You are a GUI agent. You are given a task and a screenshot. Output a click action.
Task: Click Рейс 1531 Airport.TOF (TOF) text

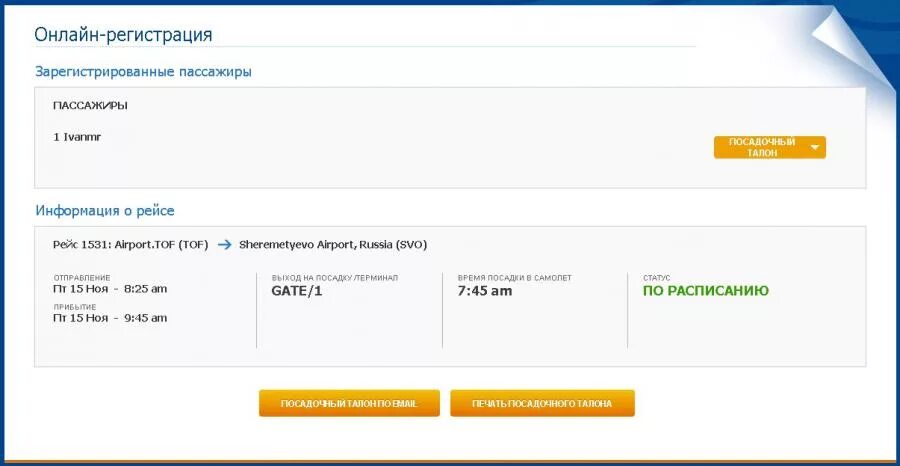point(130,245)
